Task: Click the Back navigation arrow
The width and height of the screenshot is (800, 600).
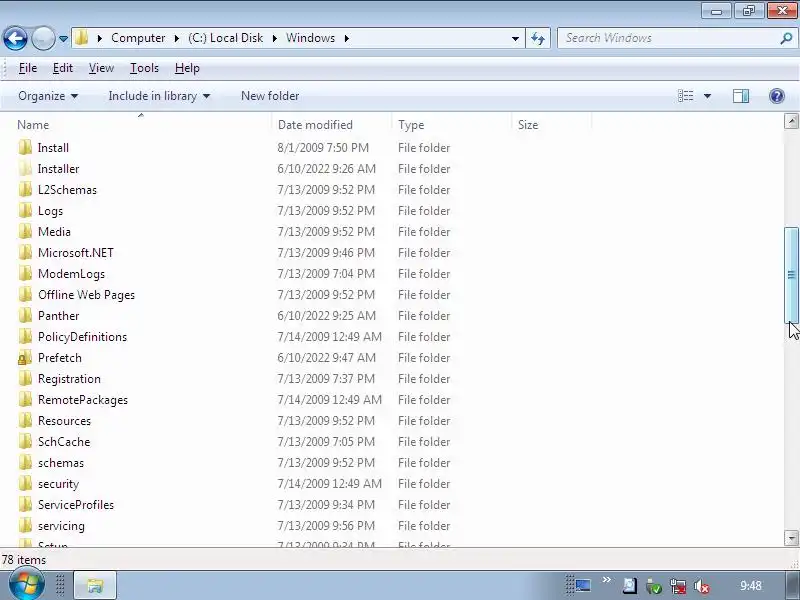Action: [x=15, y=38]
